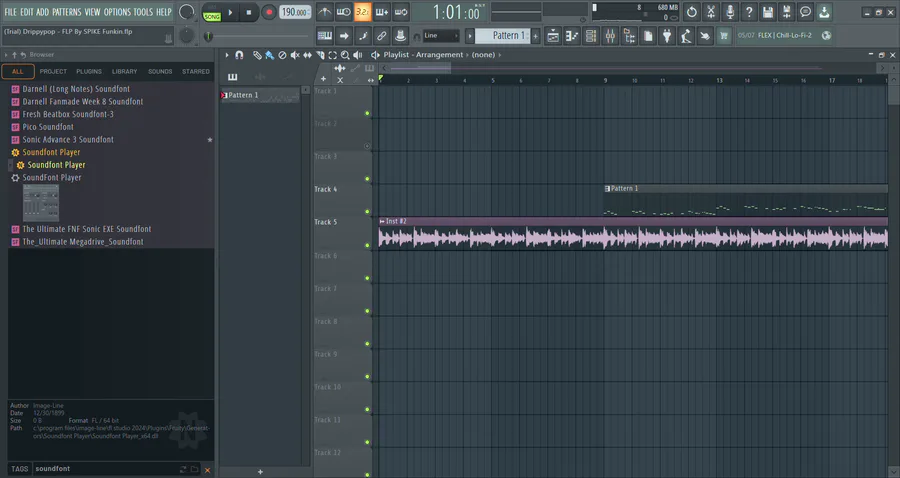Mute Track 4 with its green dot
Screen dimensions: 900x478
[x=367, y=212]
